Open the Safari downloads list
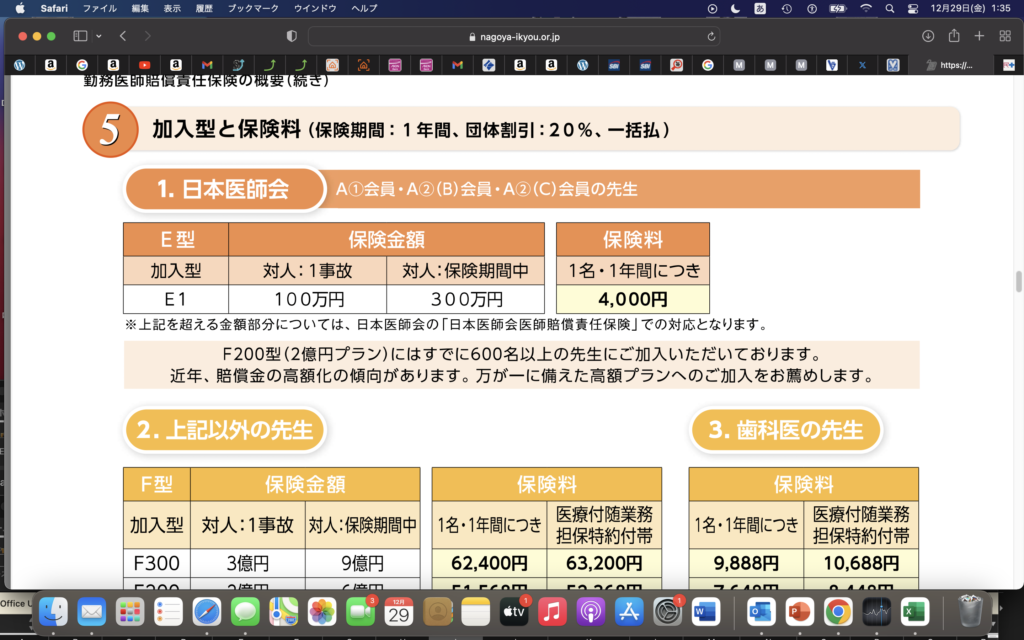The width and height of the screenshot is (1024, 640). [x=928, y=36]
